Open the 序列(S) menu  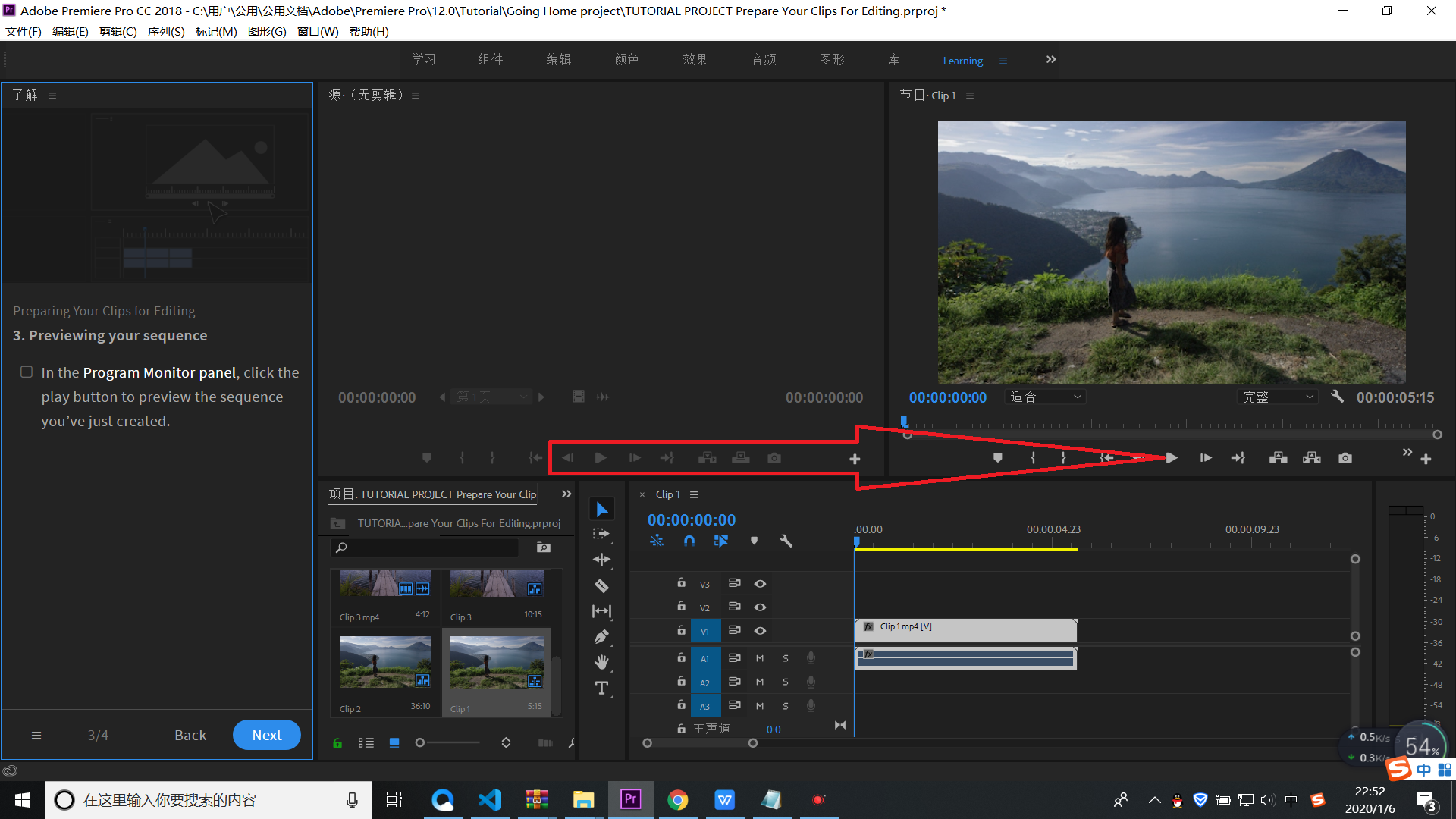(166, 31)
